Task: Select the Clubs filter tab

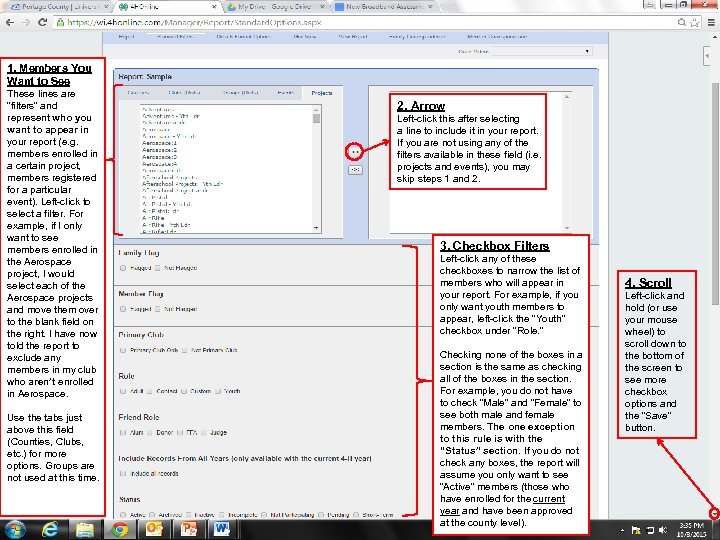Action: pyautogui.click(x=184, y=93)
